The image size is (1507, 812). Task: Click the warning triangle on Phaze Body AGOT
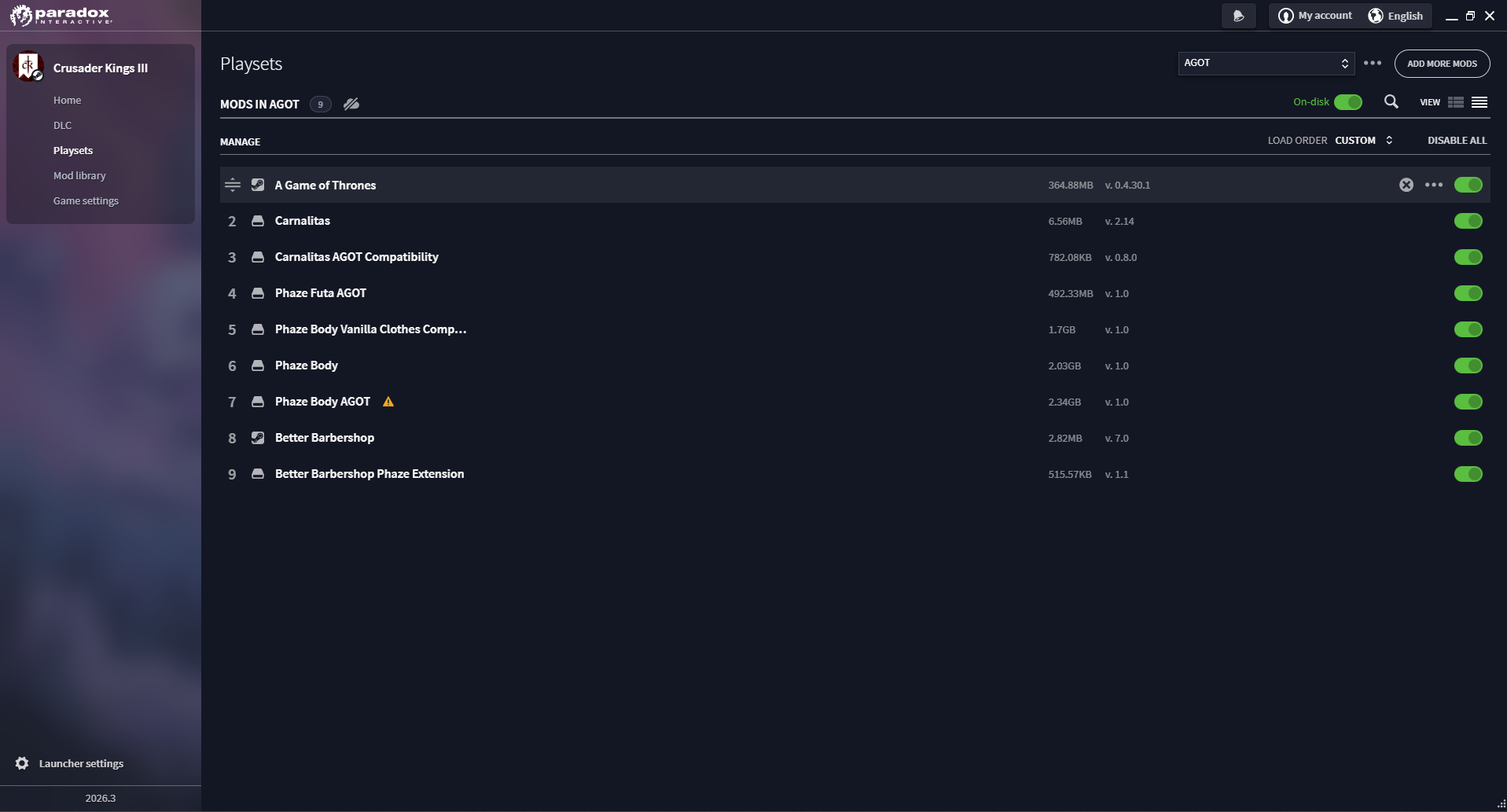(388, 402)
